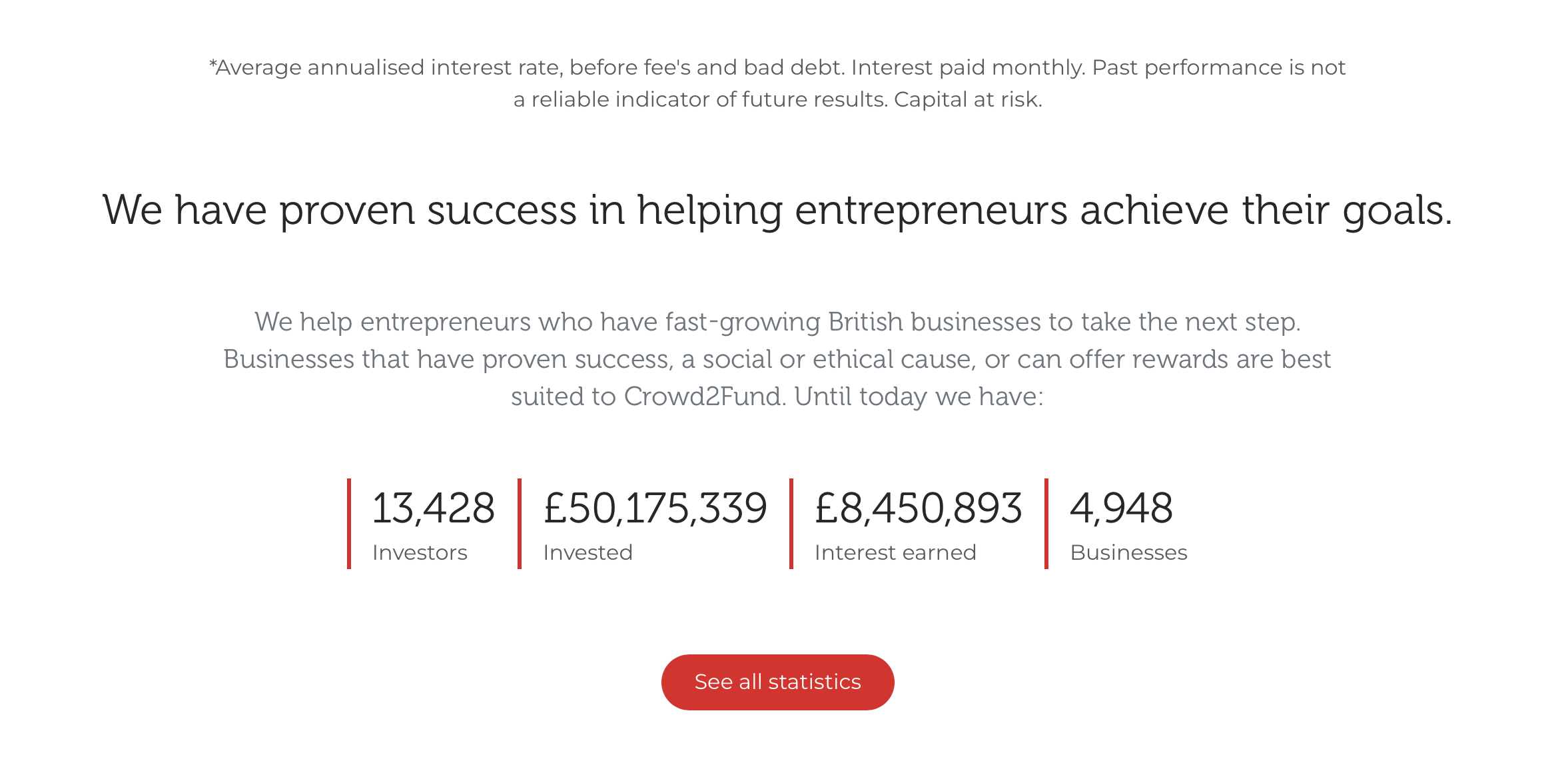This screenshot has height=765, width=1568.
Task: Click the Businesses label
Action: [1128, 552]
